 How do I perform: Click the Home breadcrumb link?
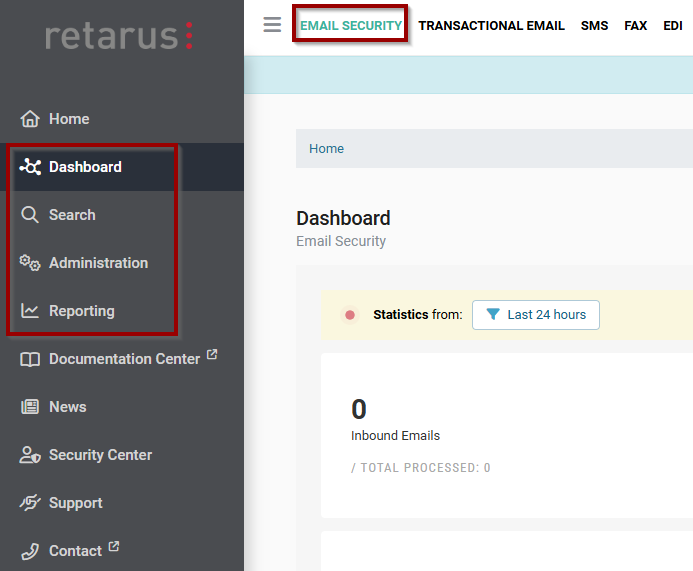point(326,149)
